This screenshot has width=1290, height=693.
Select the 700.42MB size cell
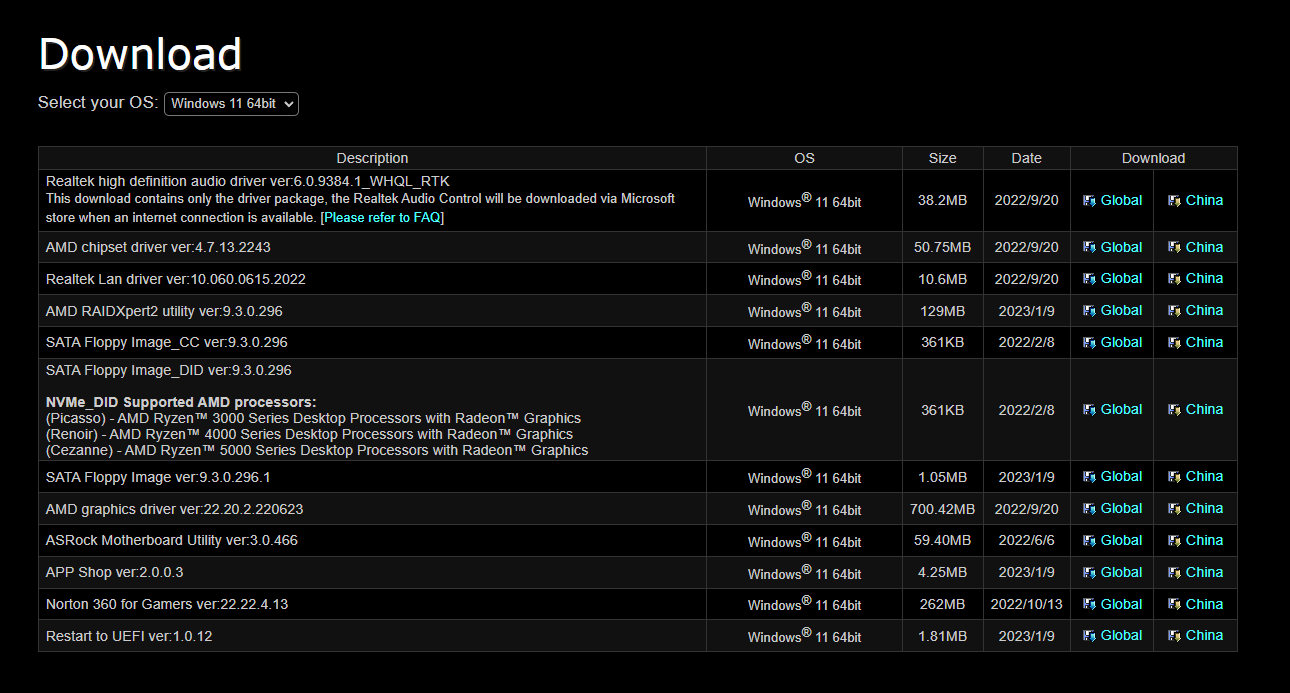pos(942,509)
